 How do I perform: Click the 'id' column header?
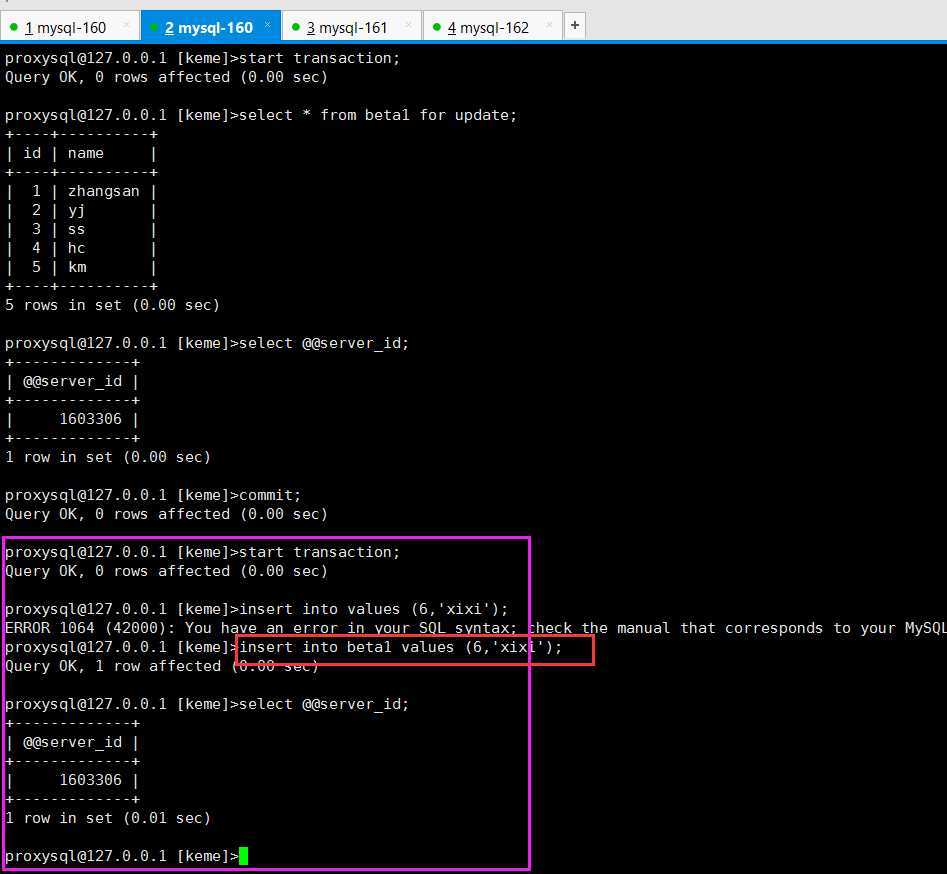(32, 153)
